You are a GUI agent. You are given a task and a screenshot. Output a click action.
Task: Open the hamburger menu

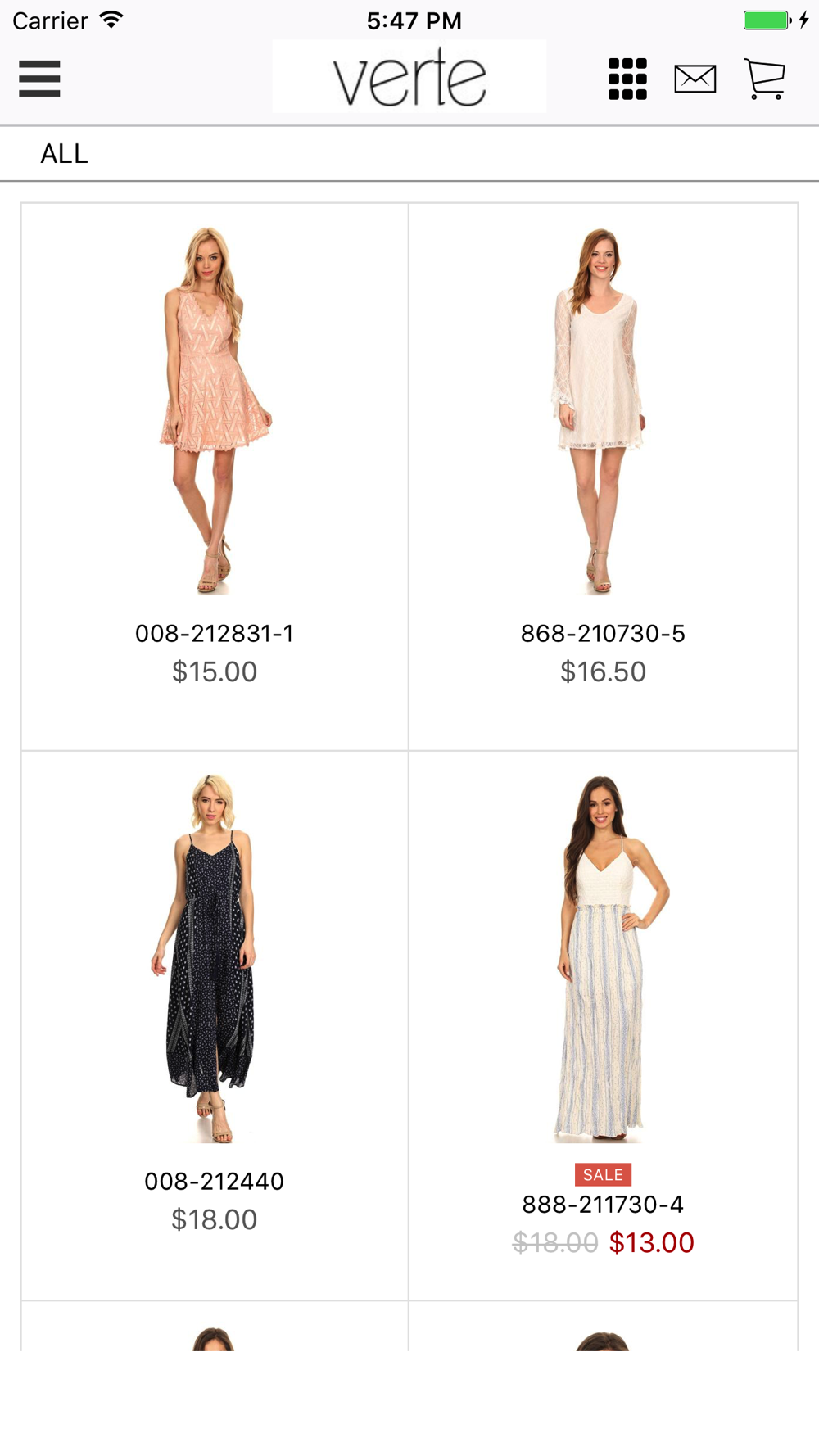[39, 79]
